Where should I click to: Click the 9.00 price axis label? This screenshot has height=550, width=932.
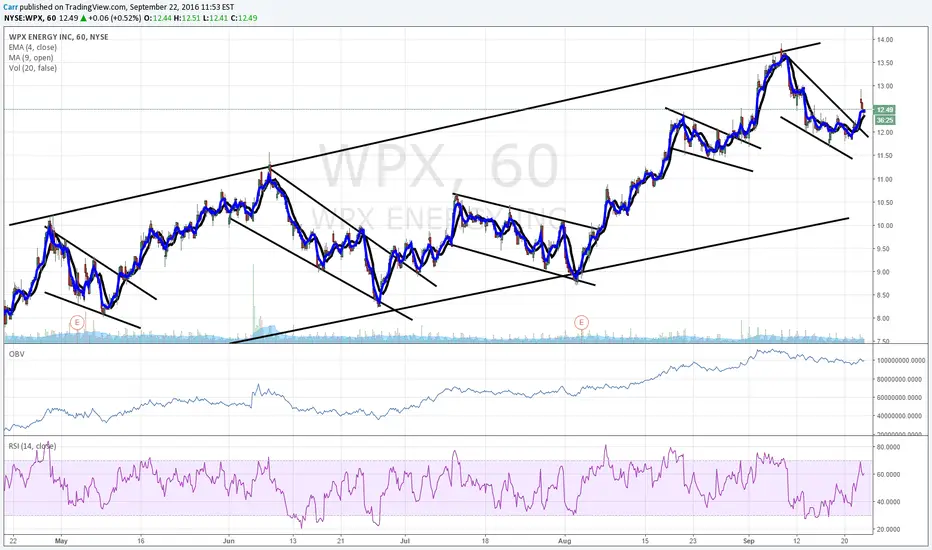pyautogui.click(x=884, y=272)
